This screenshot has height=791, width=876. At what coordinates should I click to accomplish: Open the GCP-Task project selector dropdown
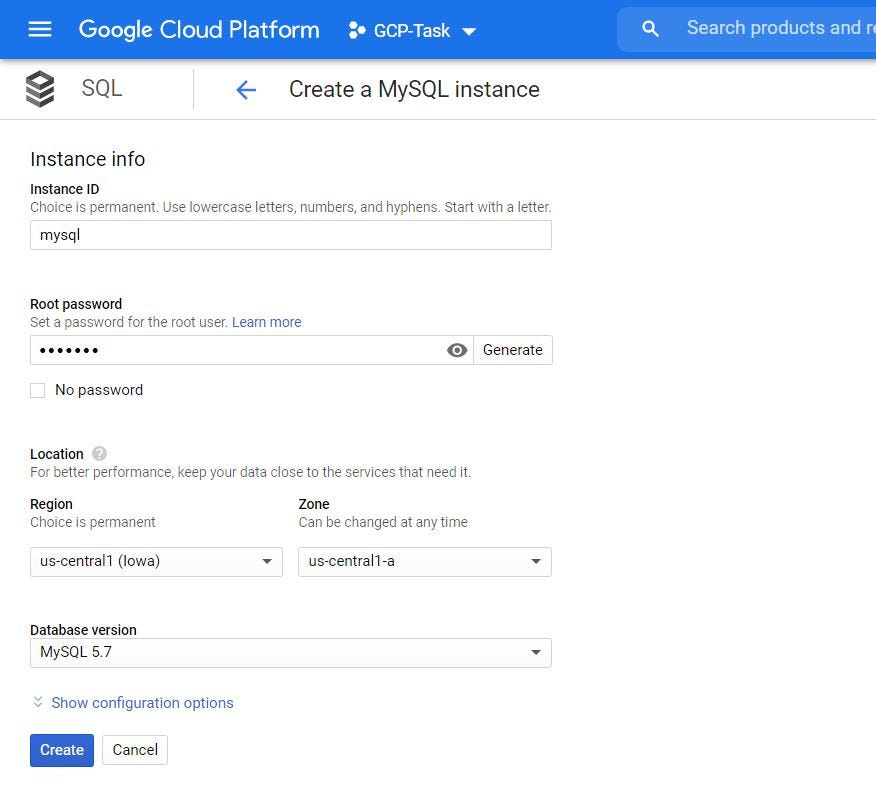(412, 30)
